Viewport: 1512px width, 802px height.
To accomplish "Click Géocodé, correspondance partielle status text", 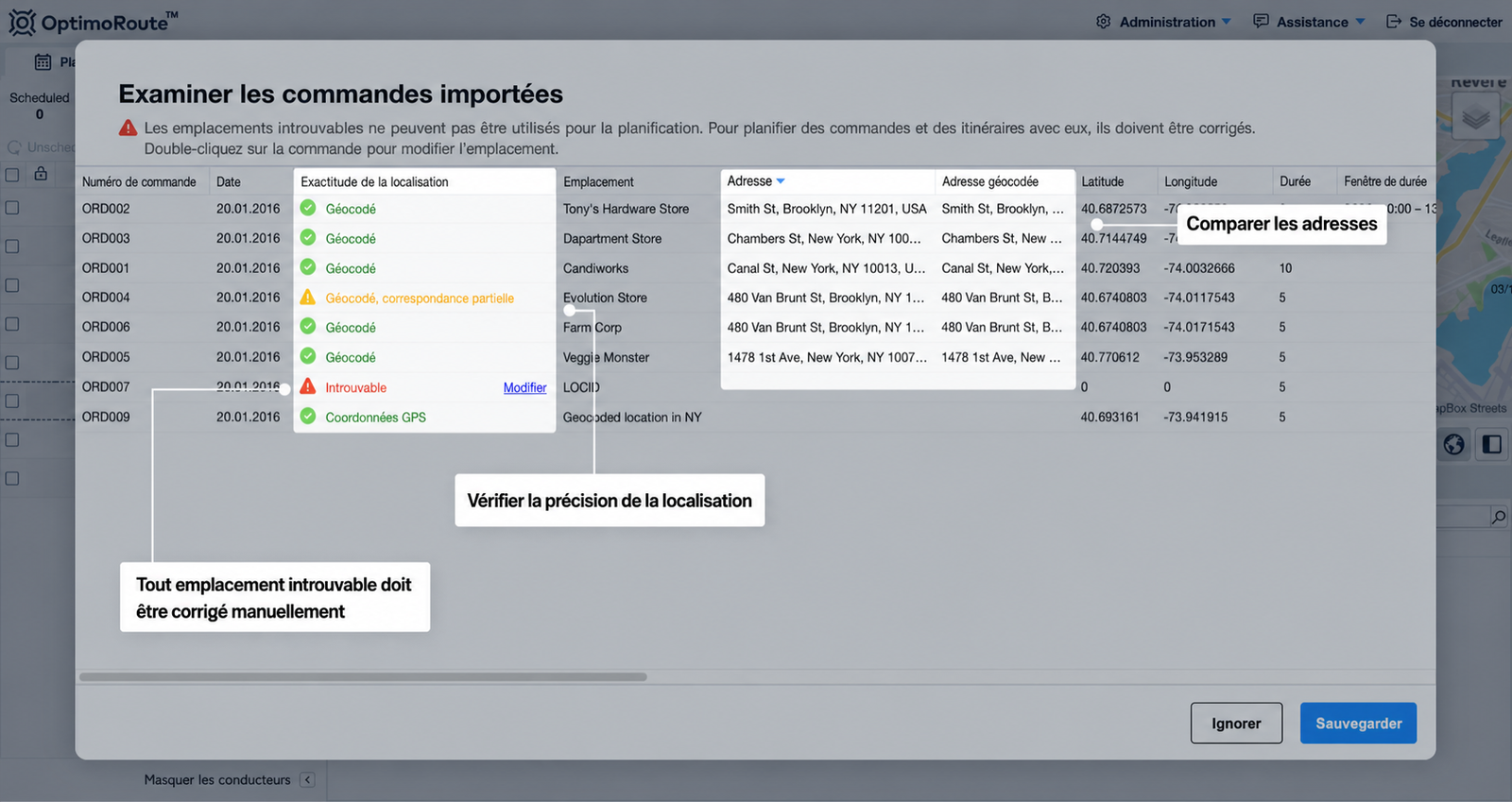I will tap(420, 298).
